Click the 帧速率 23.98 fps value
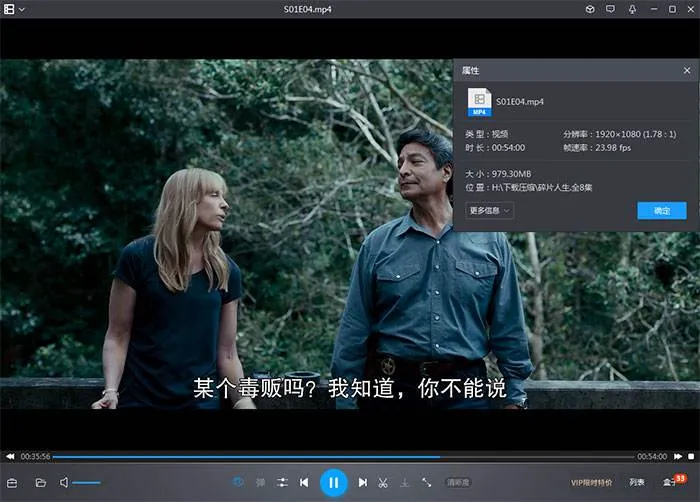 597,148
